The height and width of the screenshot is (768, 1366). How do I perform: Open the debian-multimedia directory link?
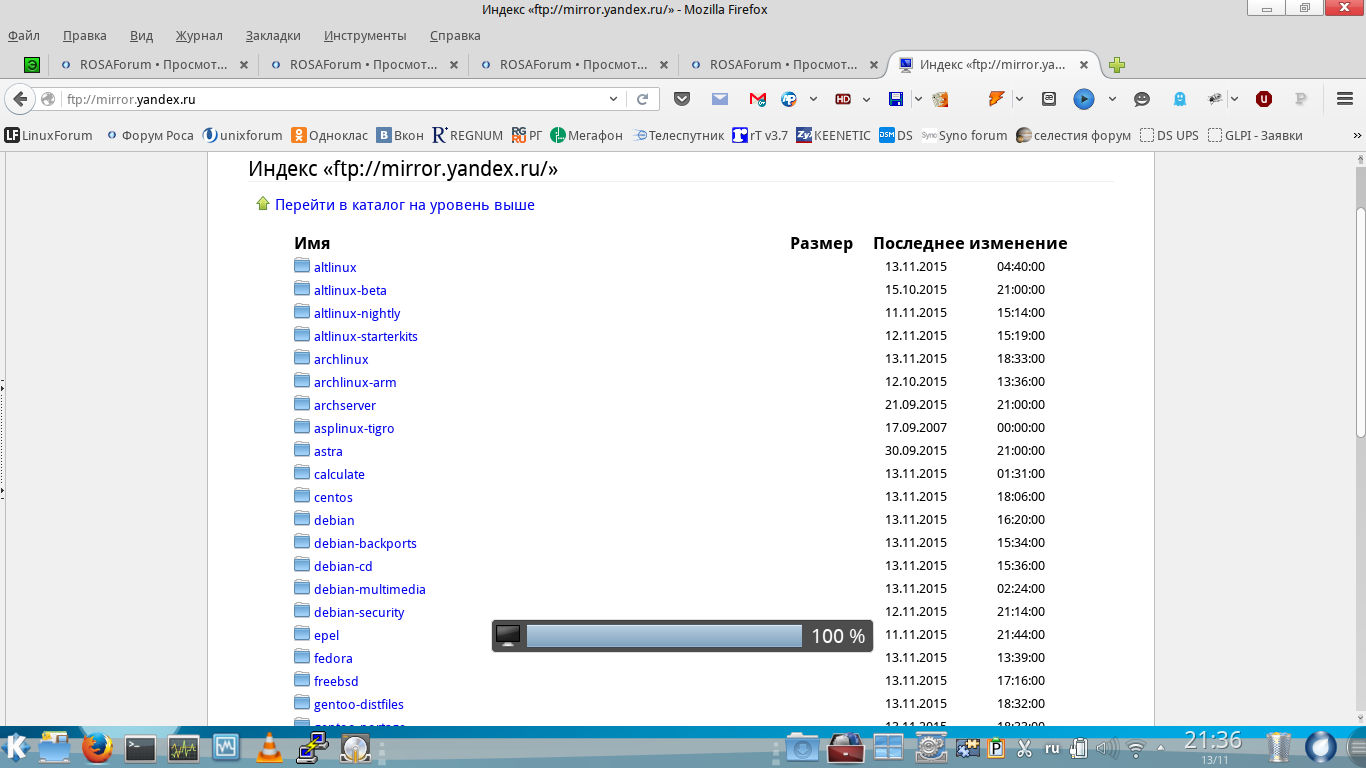[370, 589]
